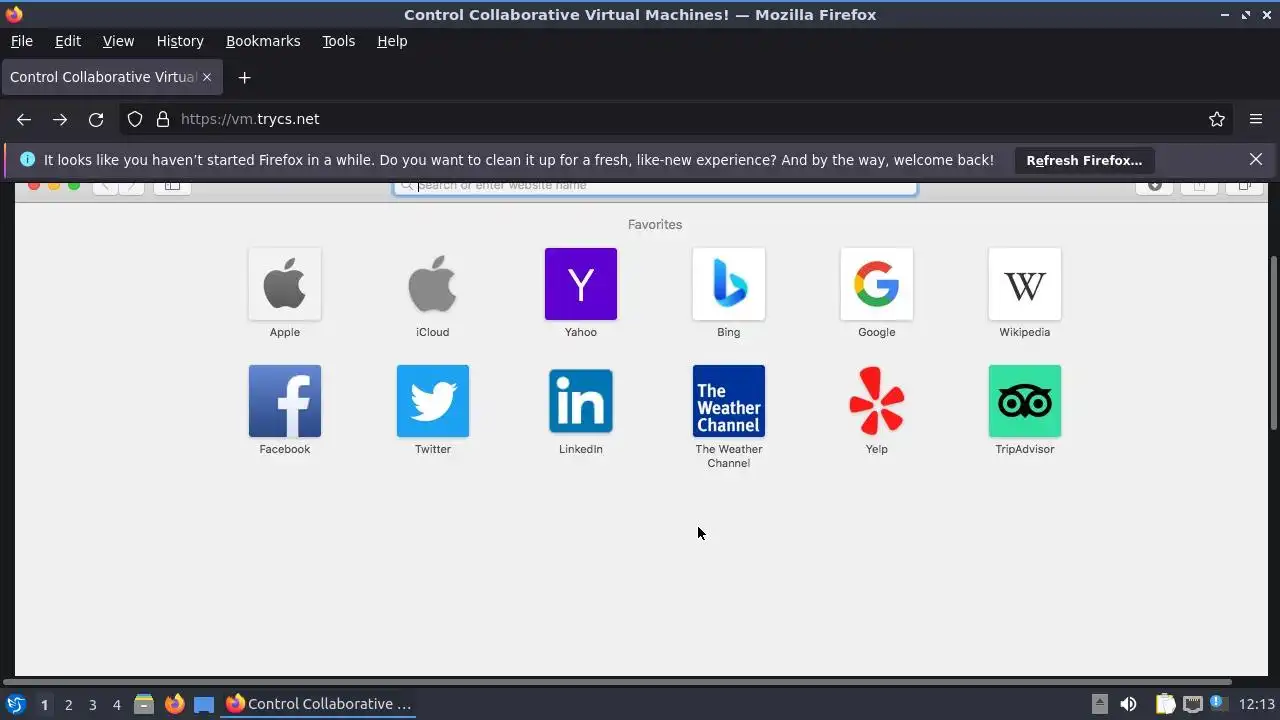Screen dimensions: 1280x720
Task: Open the volume control in tray
Action: [1128, 704]
